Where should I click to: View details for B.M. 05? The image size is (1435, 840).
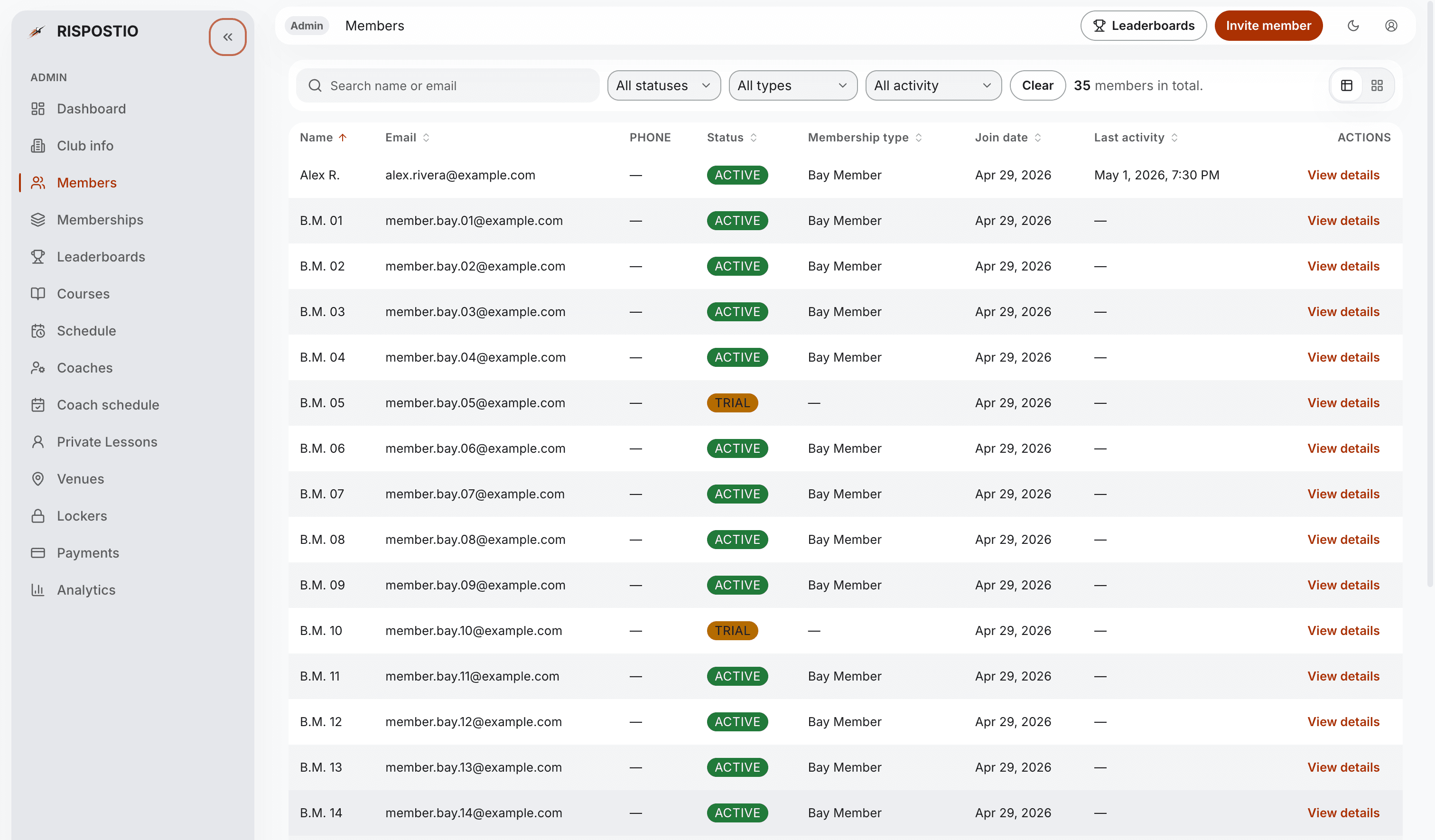(x=1343, y=402)
